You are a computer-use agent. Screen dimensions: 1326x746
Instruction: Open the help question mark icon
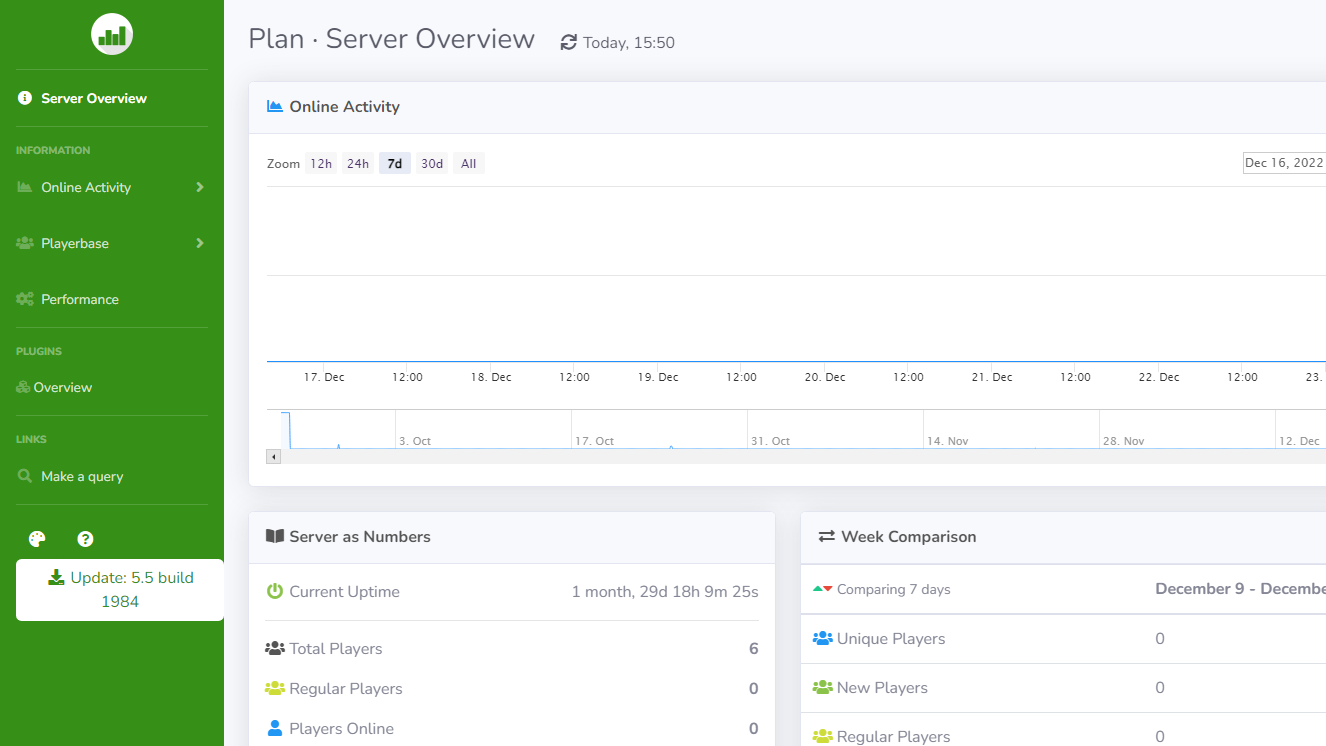coord(85,539)
